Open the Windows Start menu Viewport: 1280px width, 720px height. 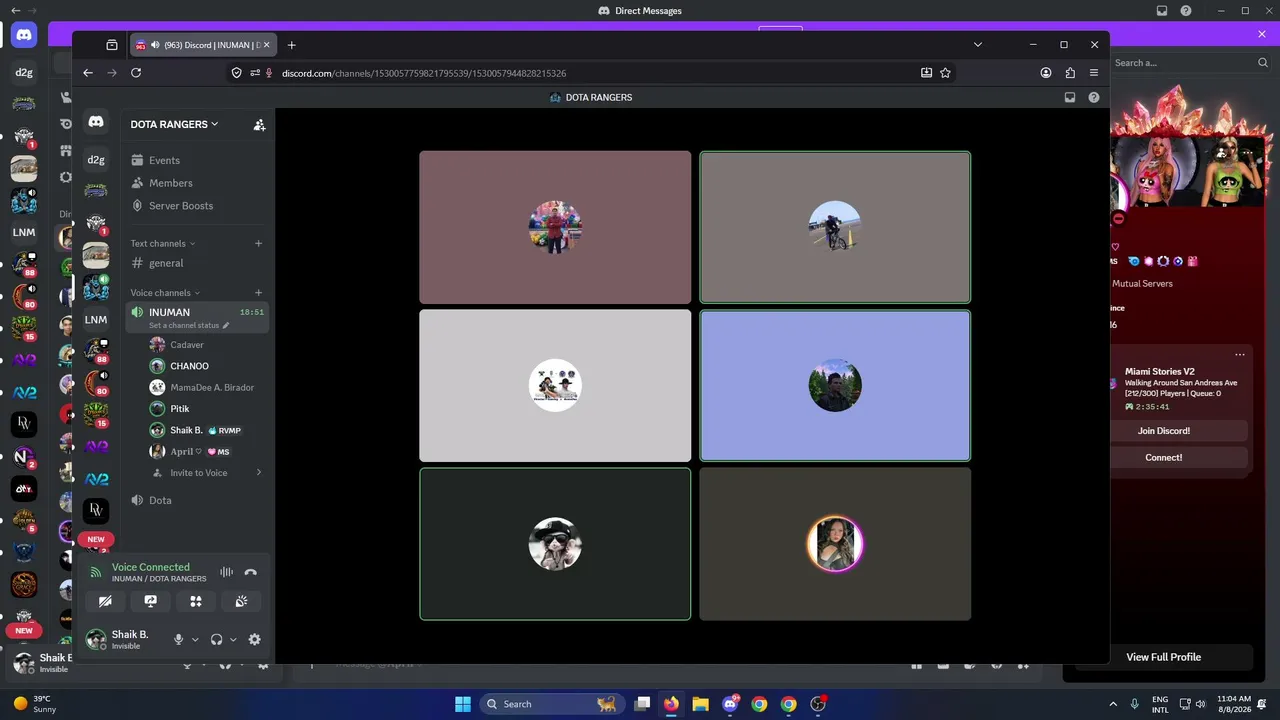(x=463, y=704)
